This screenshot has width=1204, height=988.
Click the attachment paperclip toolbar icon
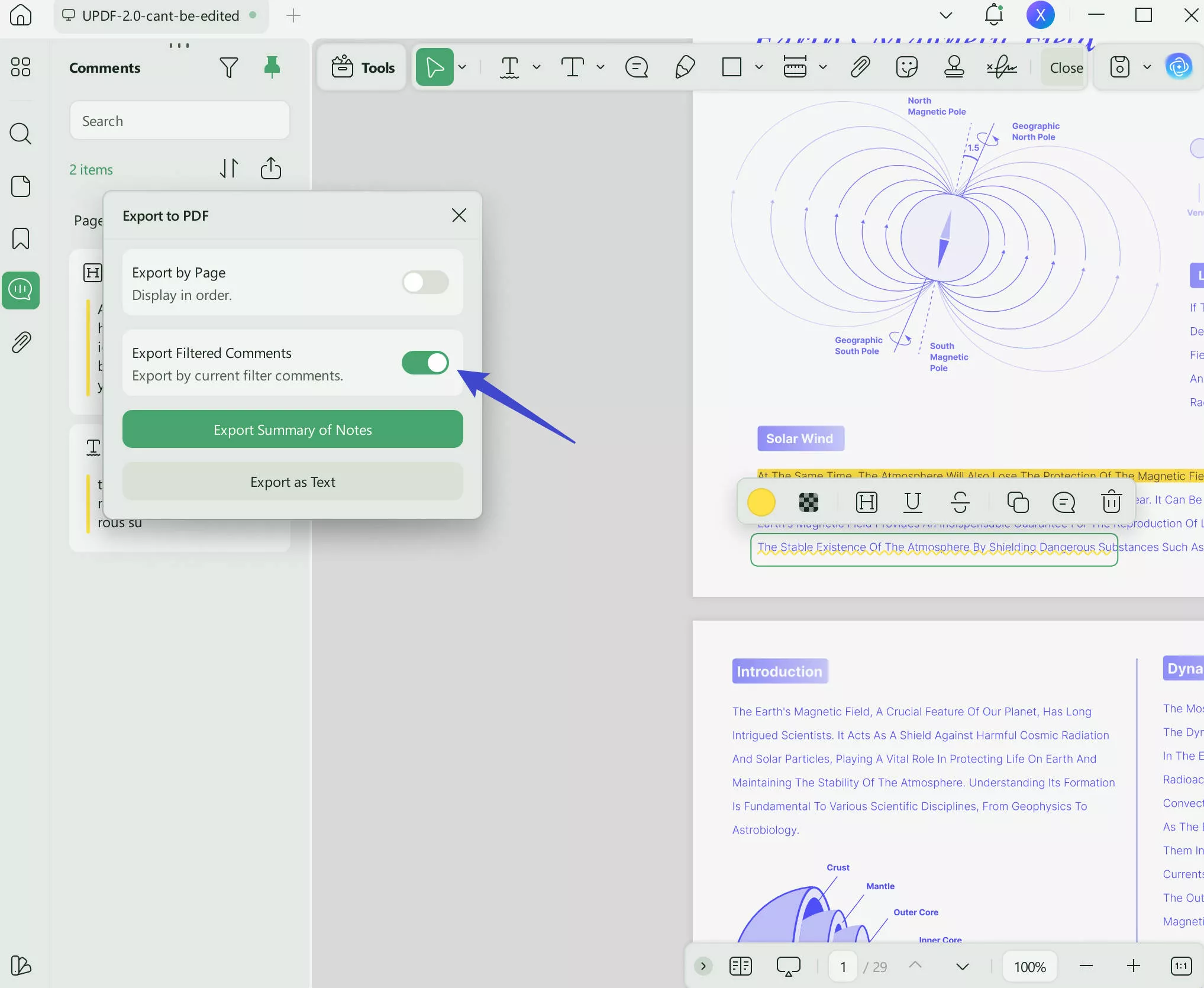point(860,67)
